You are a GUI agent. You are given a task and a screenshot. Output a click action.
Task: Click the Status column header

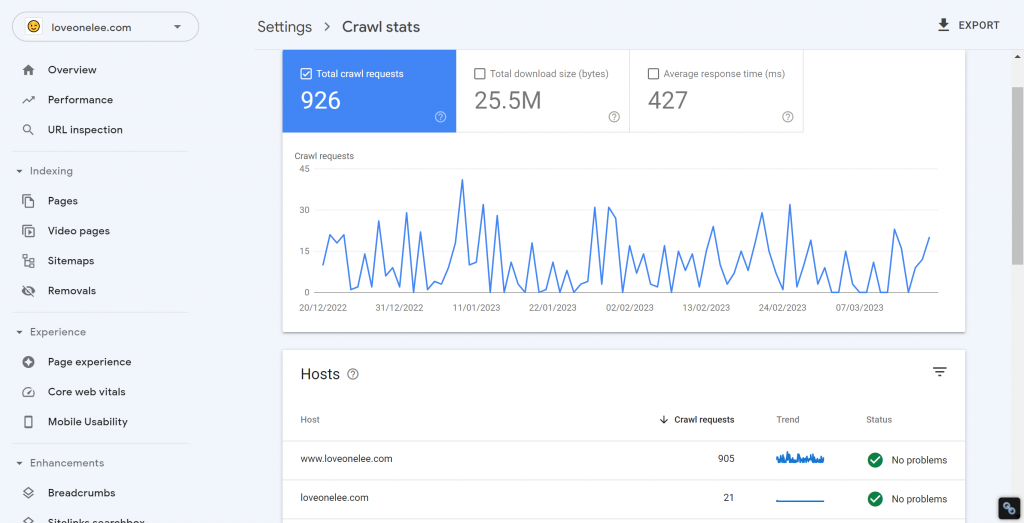[879, 420]
